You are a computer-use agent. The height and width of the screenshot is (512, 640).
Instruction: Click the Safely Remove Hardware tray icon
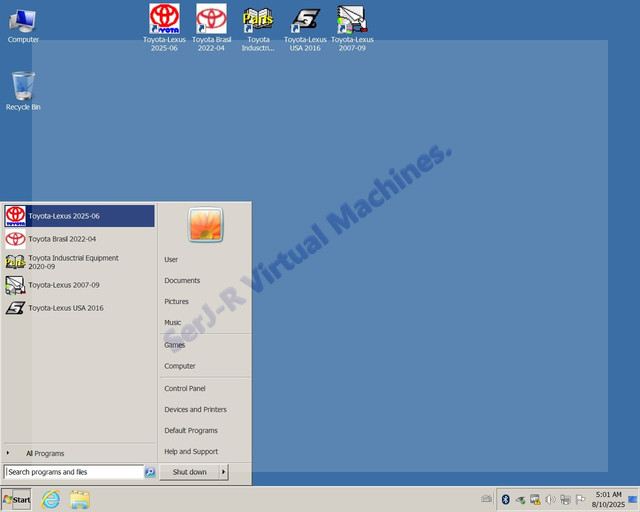pos(520,499)
